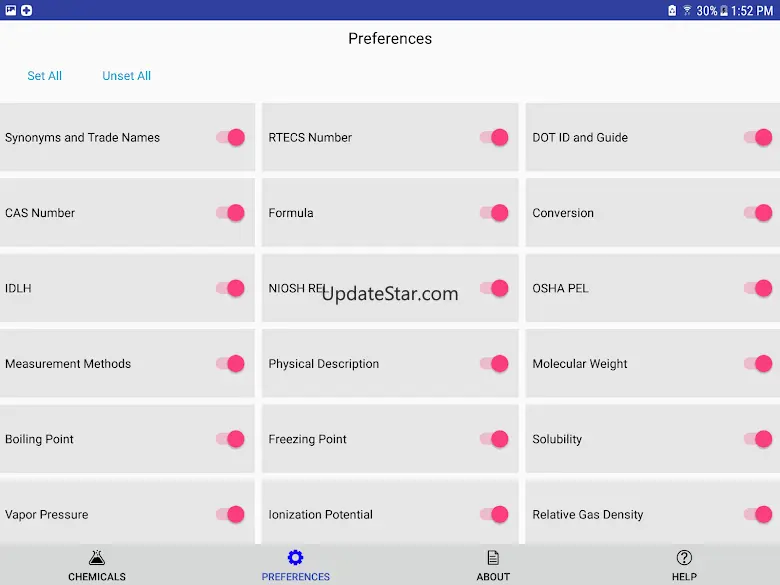Toggle the Solubility switch
Image resolution: width=780 pixels, height=585 pixels.
758,439
